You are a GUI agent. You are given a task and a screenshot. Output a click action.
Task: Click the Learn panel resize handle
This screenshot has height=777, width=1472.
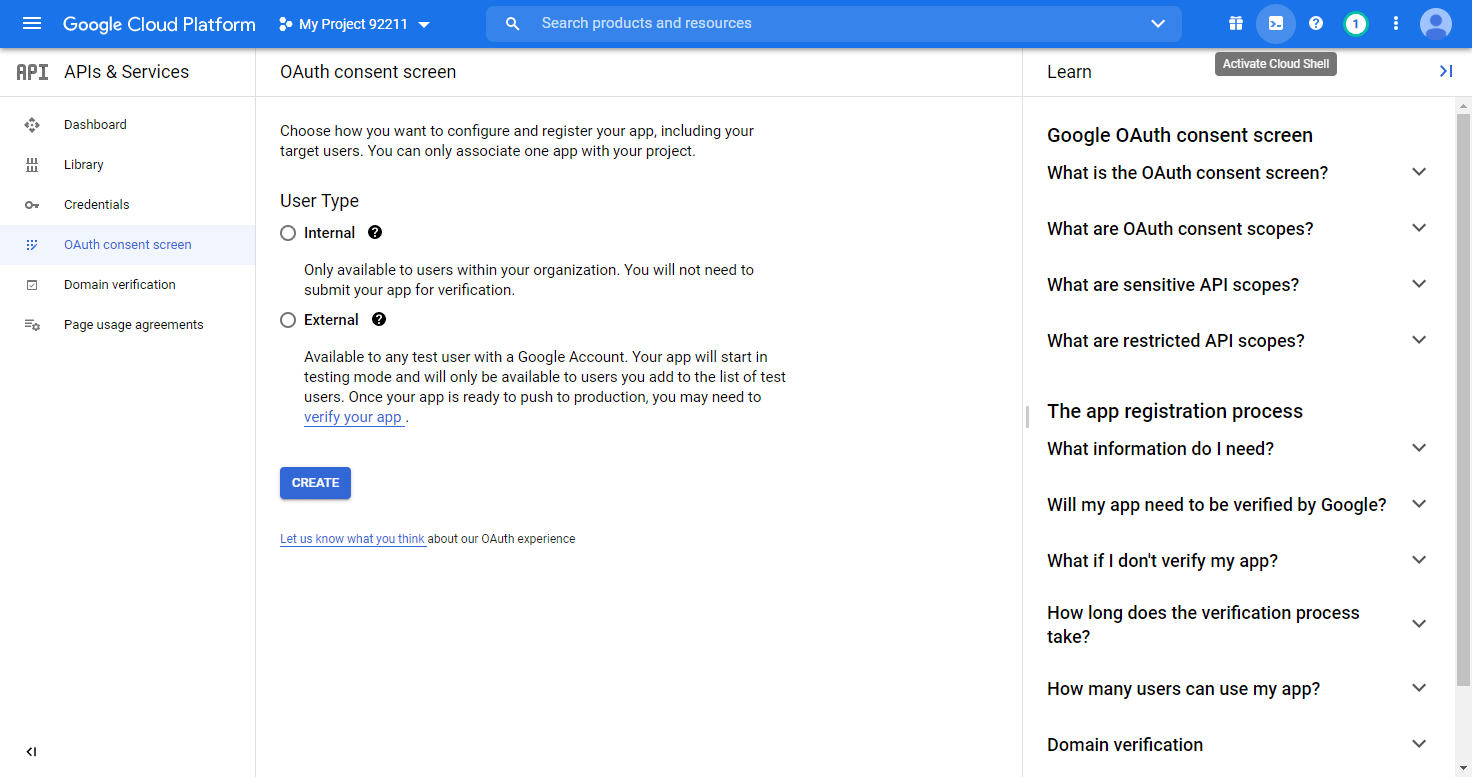point(1027,417)
